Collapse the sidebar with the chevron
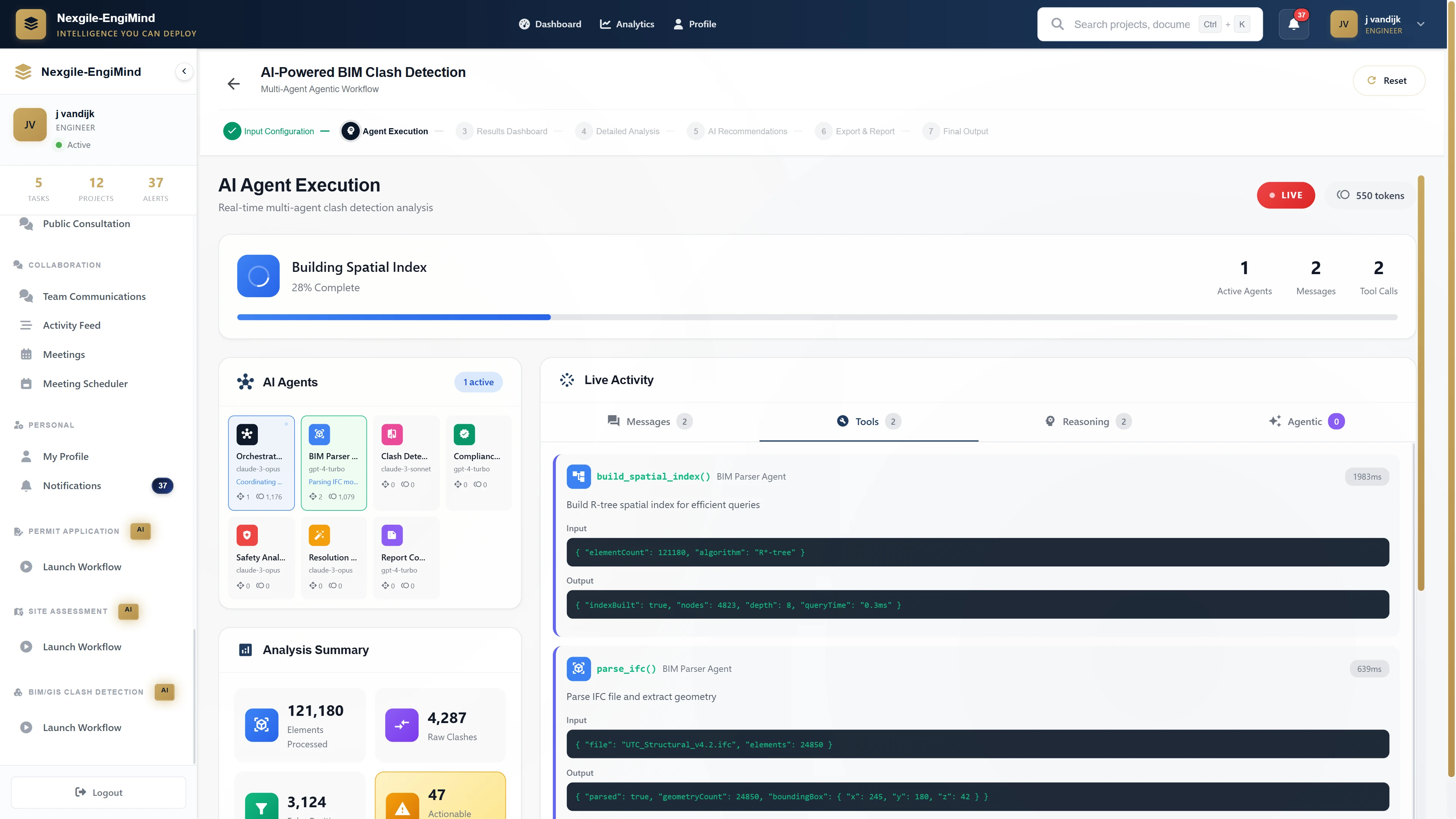The width and height of the screenshot is (1456, 819). (184, 71)
